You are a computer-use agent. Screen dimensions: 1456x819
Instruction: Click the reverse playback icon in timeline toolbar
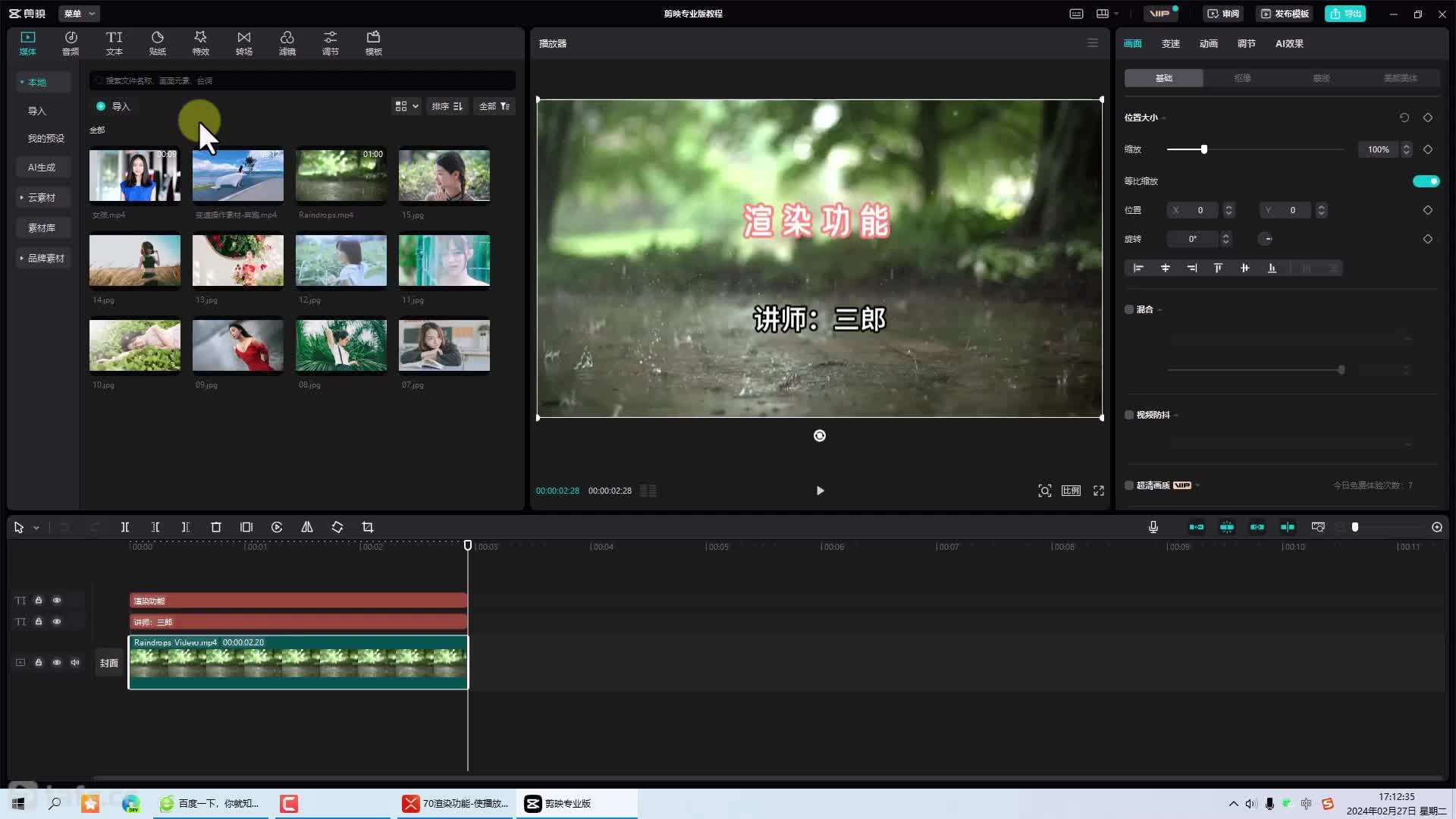coord(277,527)
